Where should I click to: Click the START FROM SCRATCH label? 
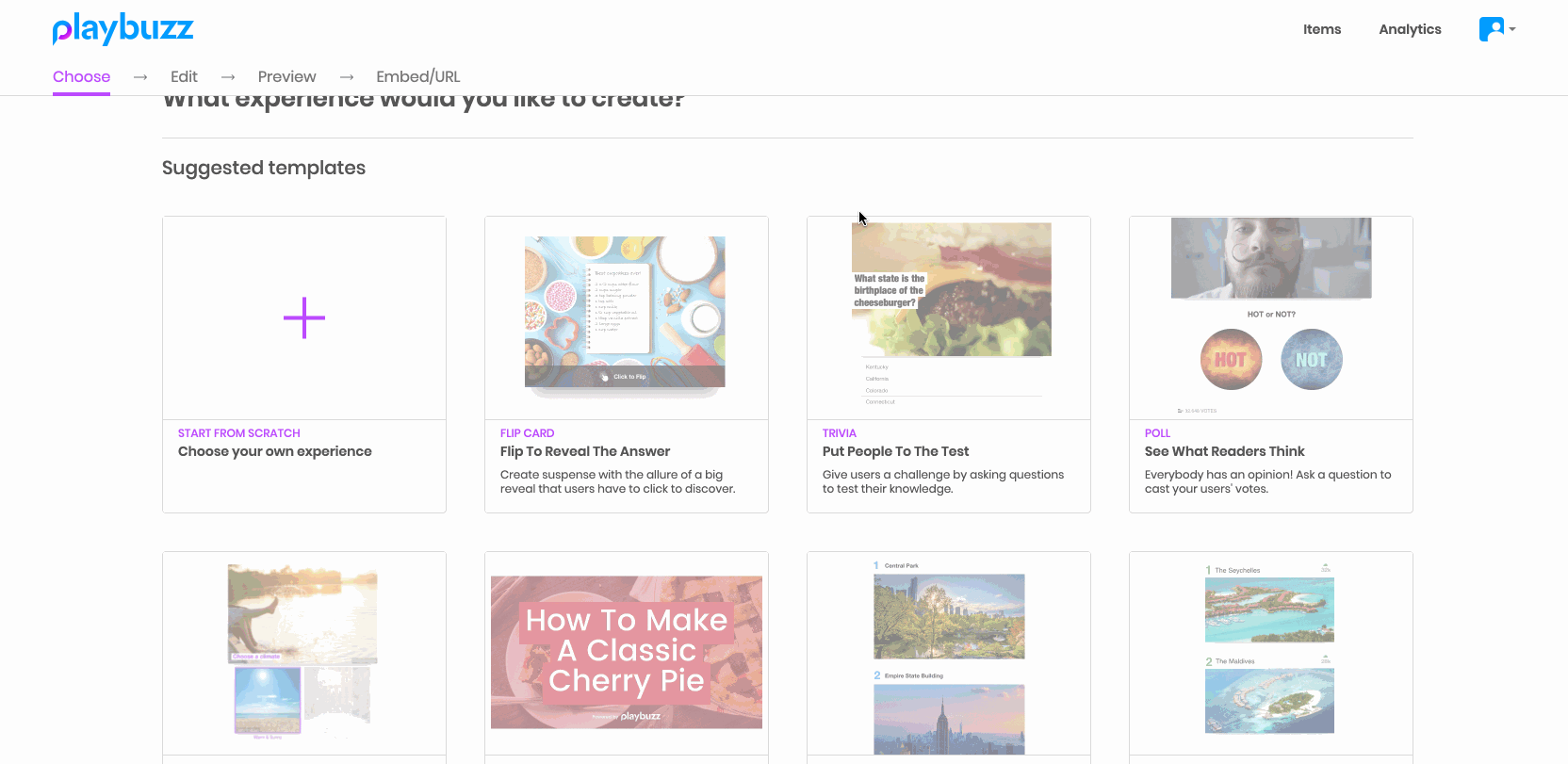239,433
